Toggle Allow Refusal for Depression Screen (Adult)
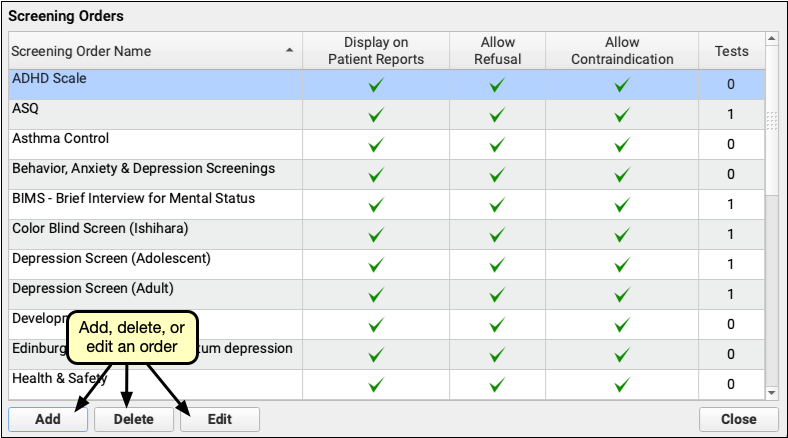Screen dimensions: 788x438 pos(497,295)
